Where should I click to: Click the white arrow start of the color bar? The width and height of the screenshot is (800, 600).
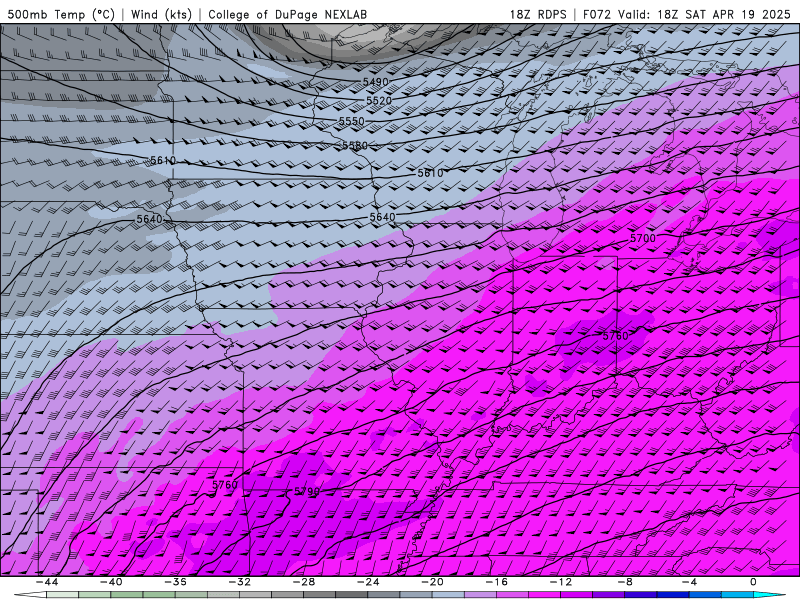[30, 595]
